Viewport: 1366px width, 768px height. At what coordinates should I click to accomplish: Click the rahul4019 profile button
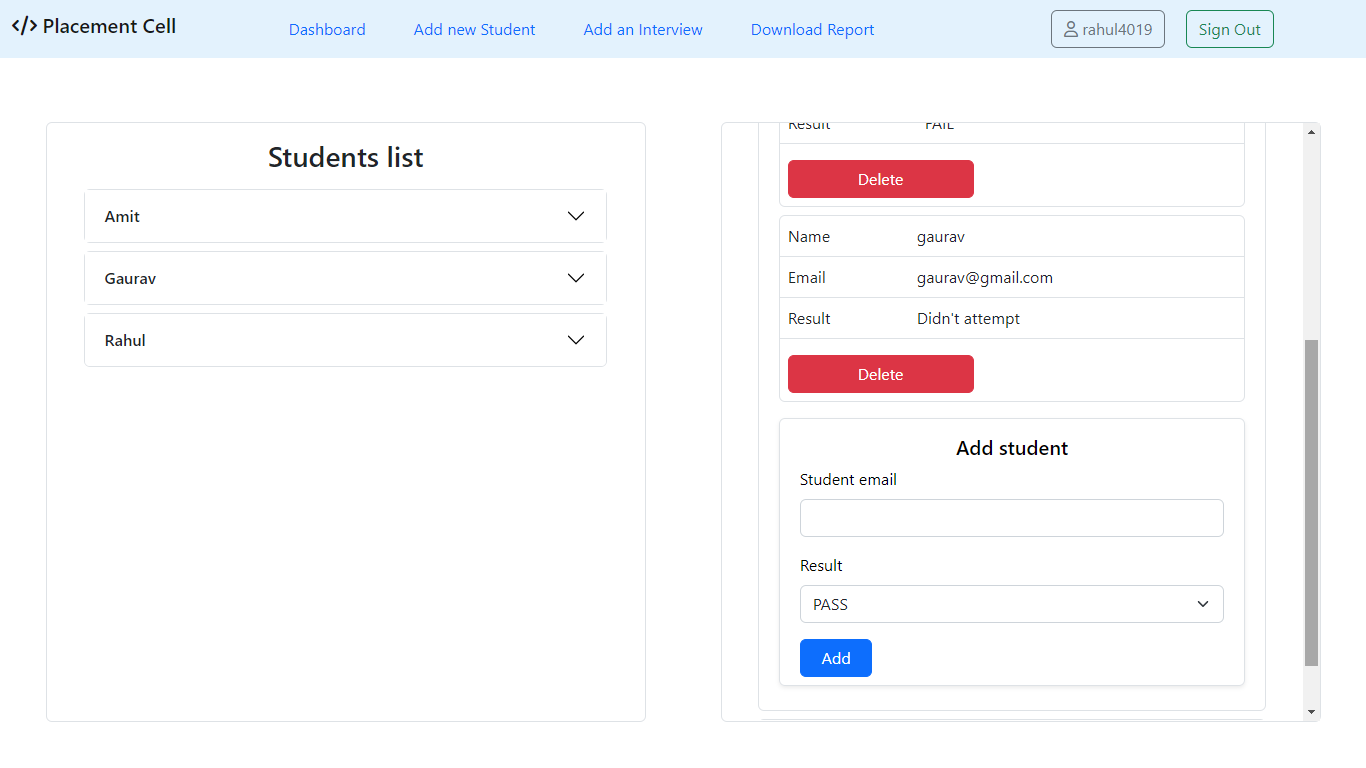click(1108, 29)
